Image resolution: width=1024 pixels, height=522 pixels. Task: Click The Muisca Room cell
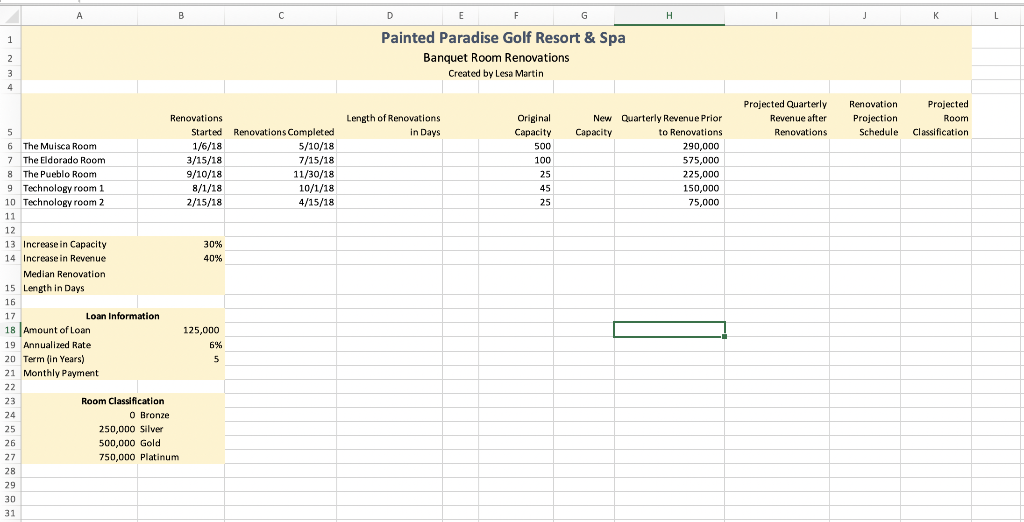pyautogui.click(x=79, y=146)
